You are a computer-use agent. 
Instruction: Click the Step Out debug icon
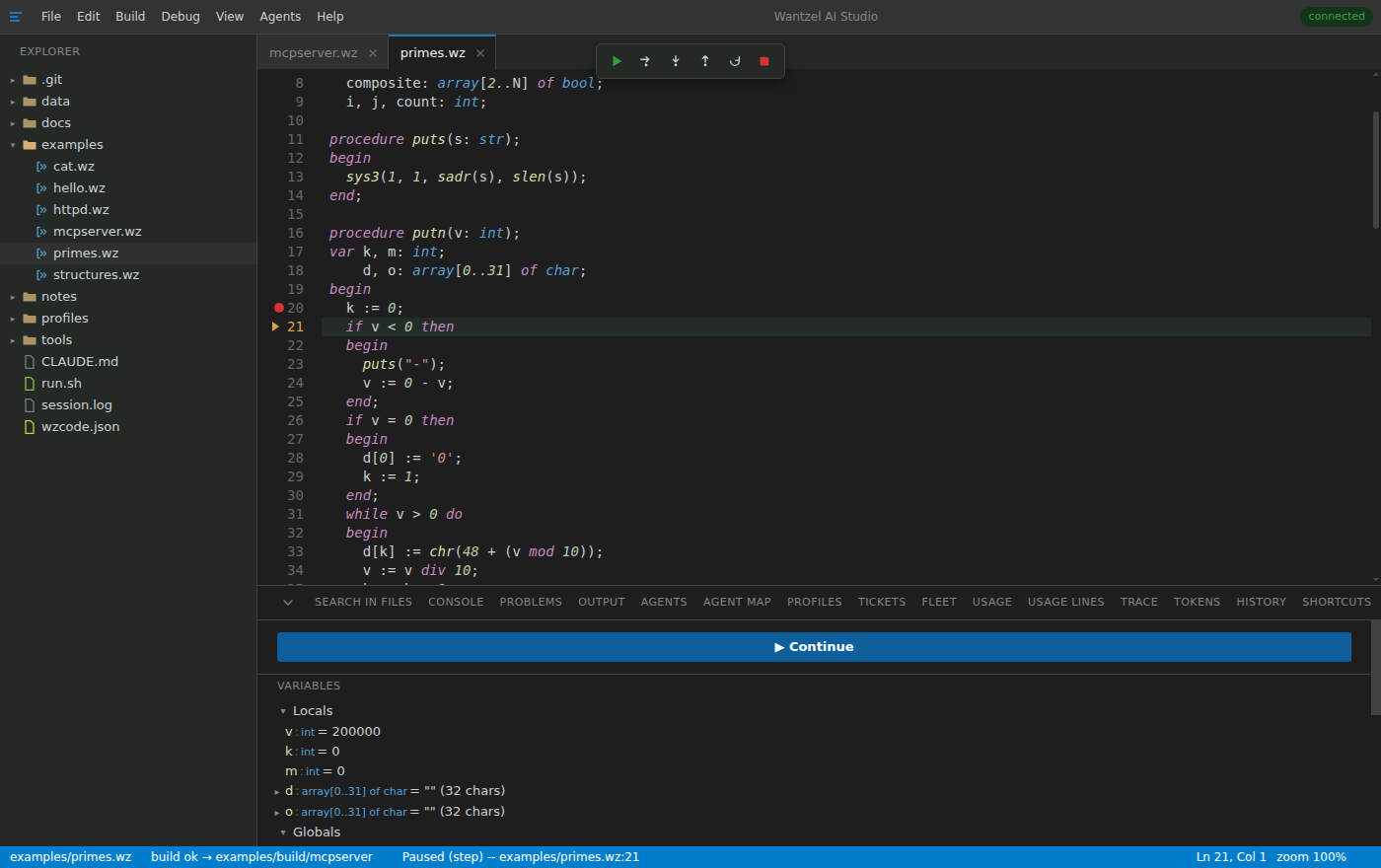pyautogui.click(x=705, y=61)
